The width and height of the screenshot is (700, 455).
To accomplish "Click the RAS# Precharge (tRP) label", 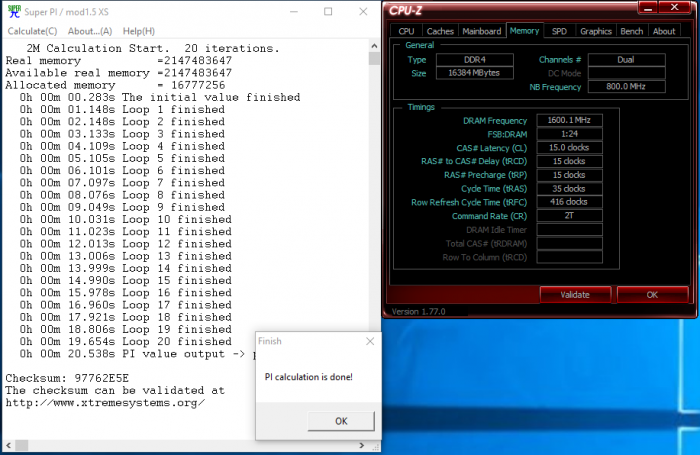I will 485,175.
